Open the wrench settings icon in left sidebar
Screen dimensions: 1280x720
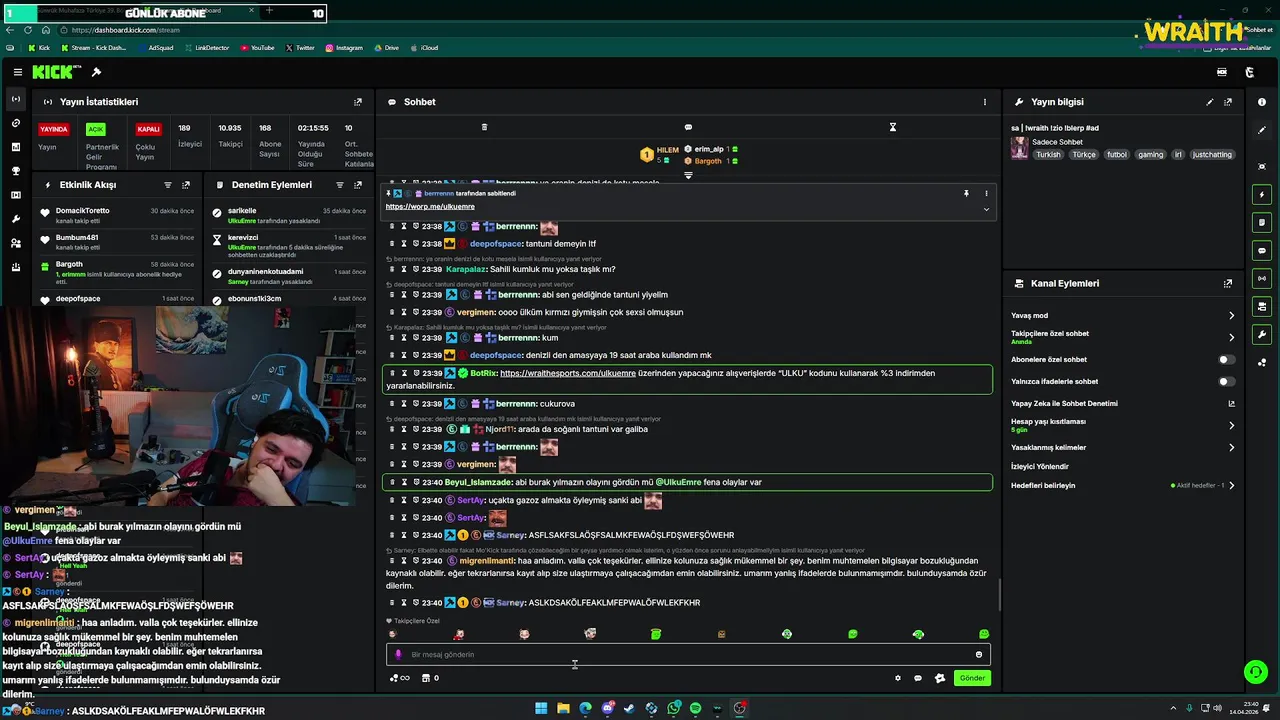point(15,219)
